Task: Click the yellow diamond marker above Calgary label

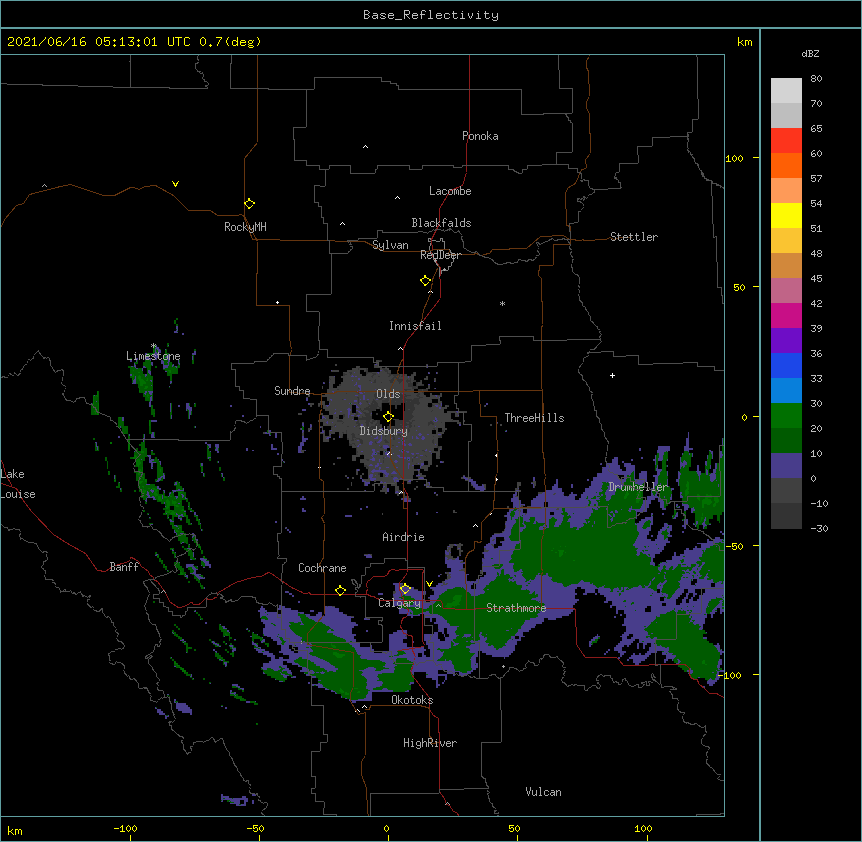Action: (405, 589)
